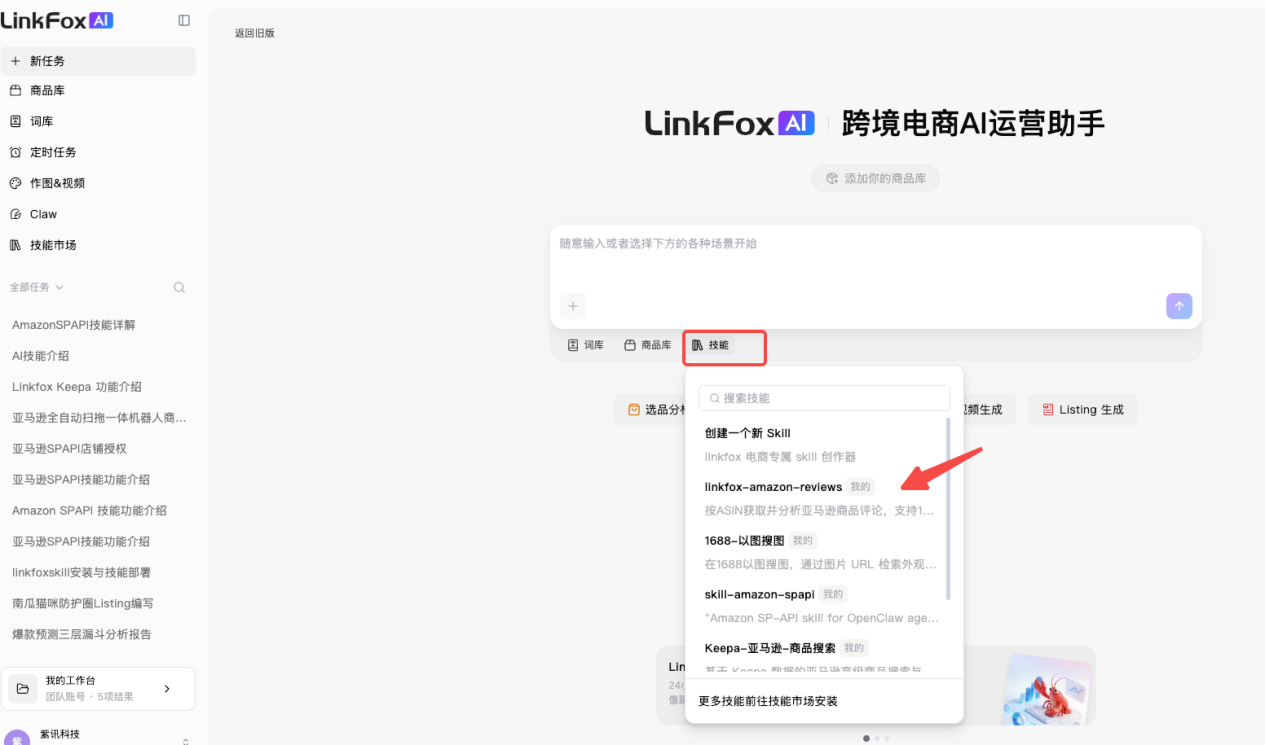Toggle the 技能 skills chip
This screenshot has width=1265, height=745.
point(710,345)
